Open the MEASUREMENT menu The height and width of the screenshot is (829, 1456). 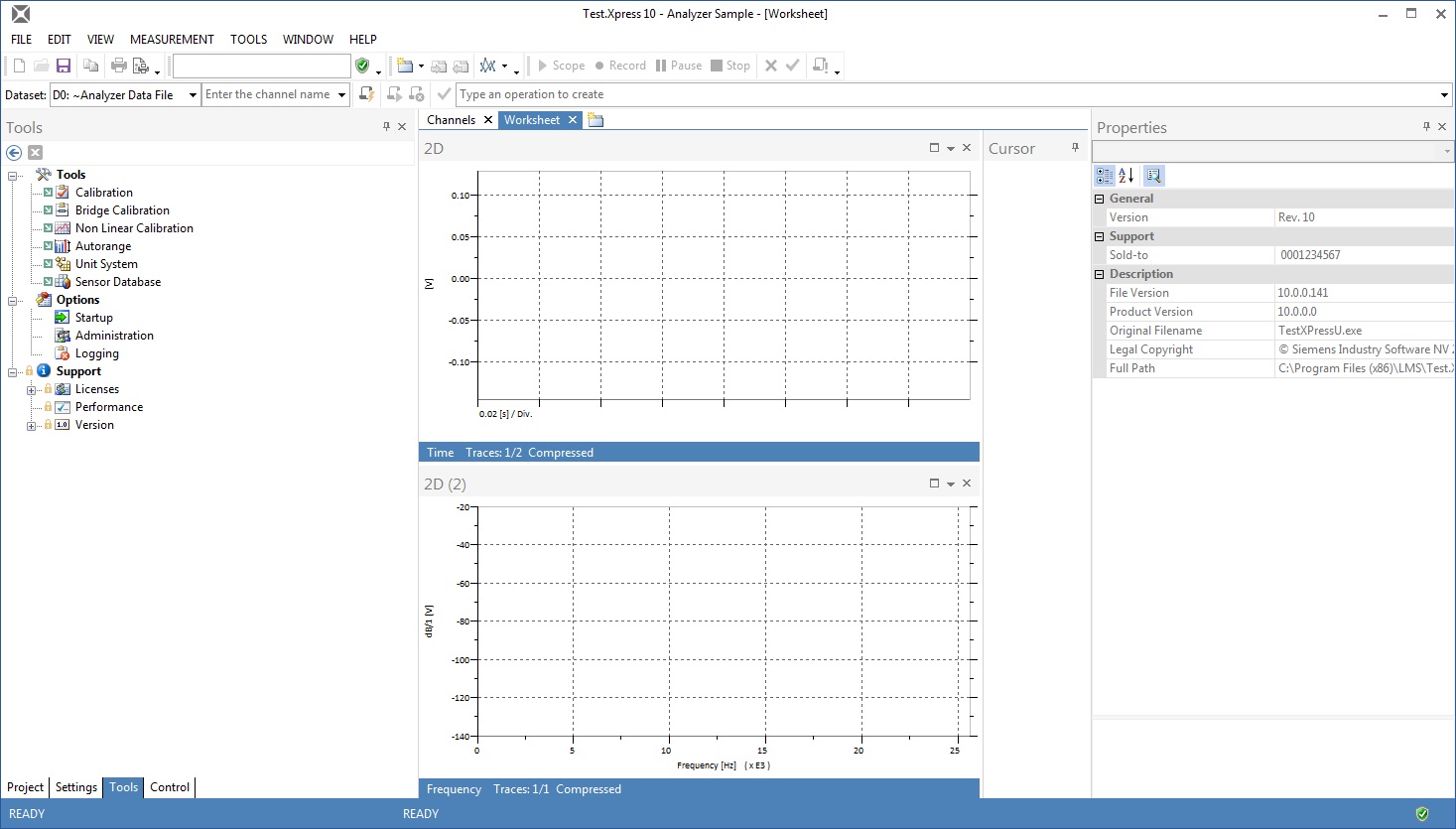(172, 40)
